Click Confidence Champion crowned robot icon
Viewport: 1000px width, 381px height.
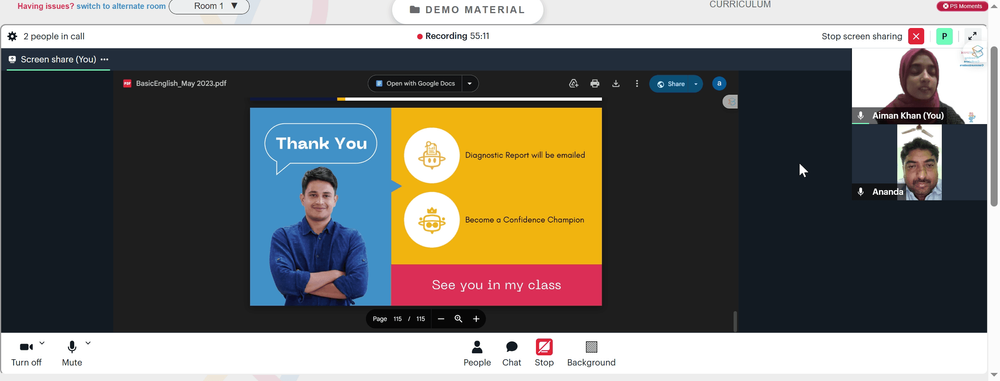point(432,220)
